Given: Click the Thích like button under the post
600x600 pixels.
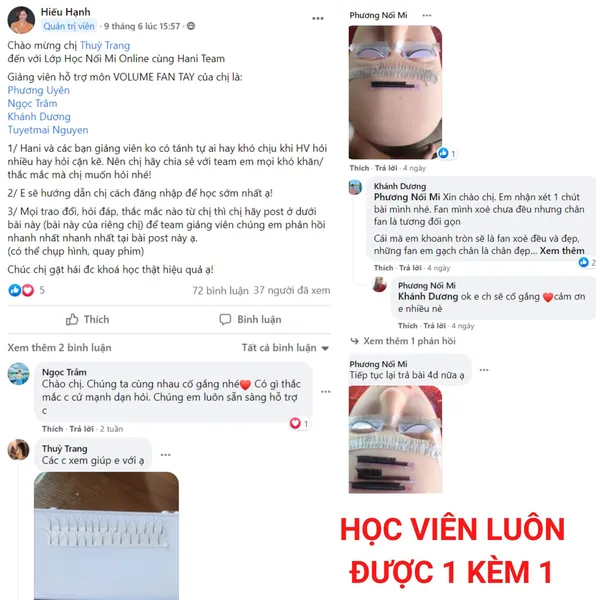Looking at the screenshot, I should tap(88, 320).
